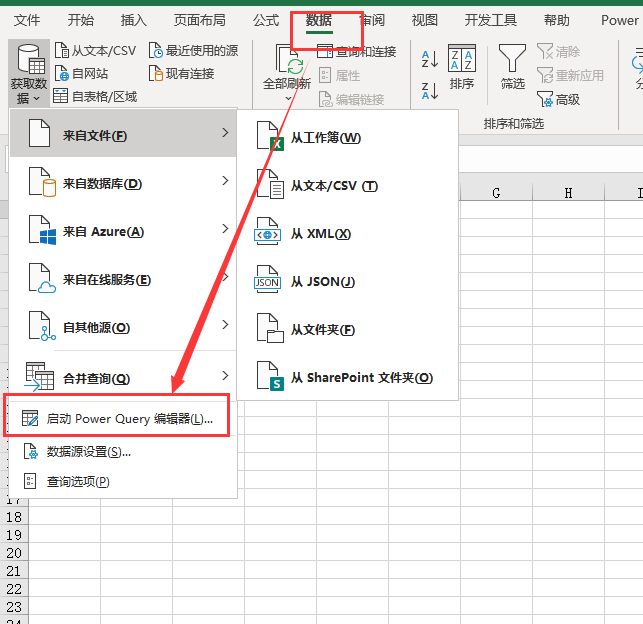Switch to the 开发工具 tab
This screenshot has width=643, height=624.
coord(490,20)
